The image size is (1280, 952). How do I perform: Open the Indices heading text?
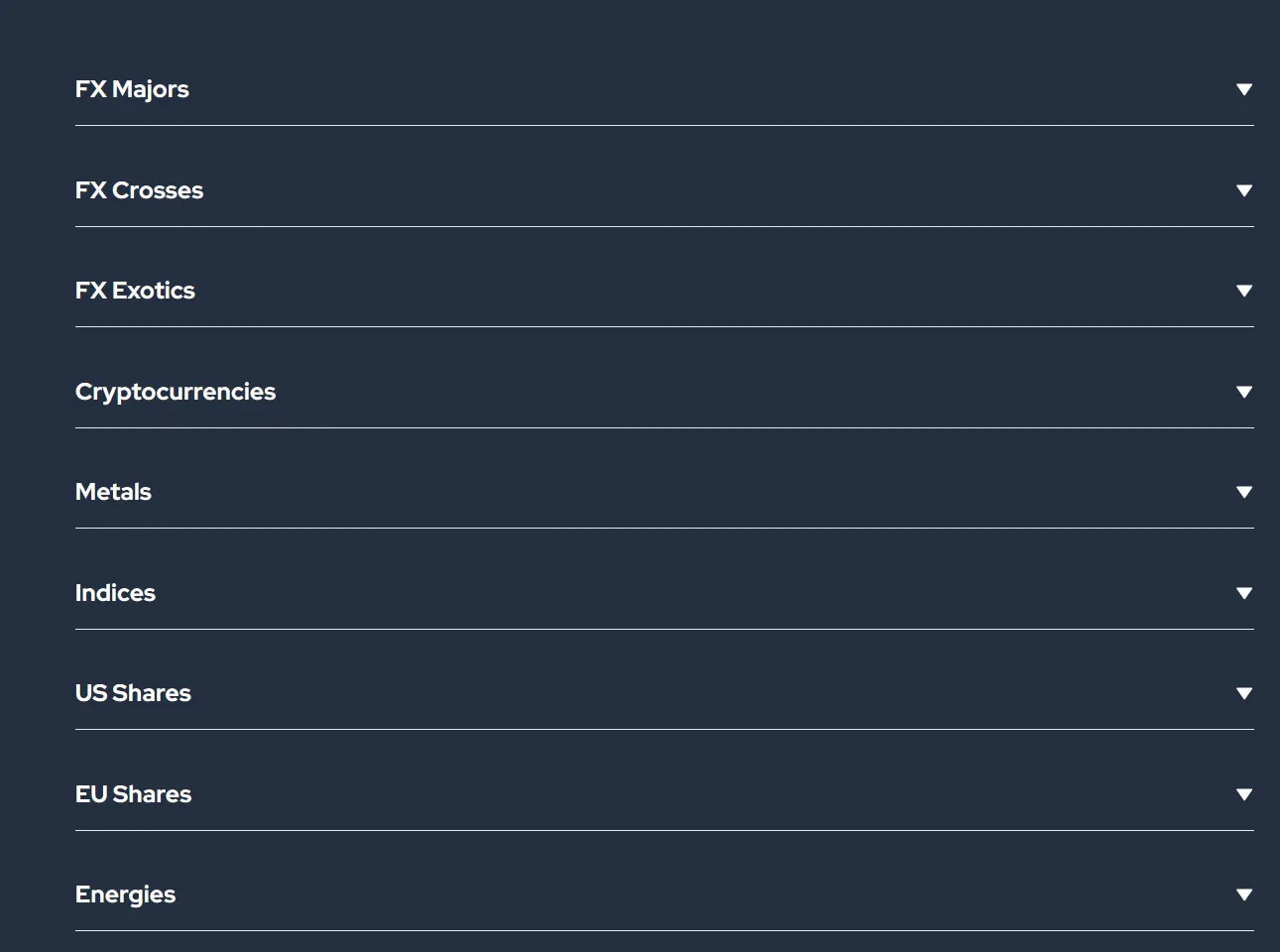coord(115,593)
